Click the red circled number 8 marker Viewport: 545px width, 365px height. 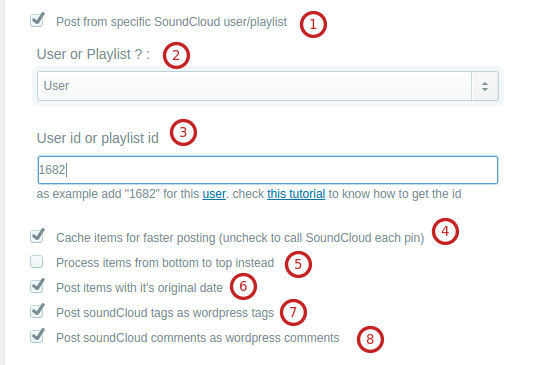coord(370,339)
